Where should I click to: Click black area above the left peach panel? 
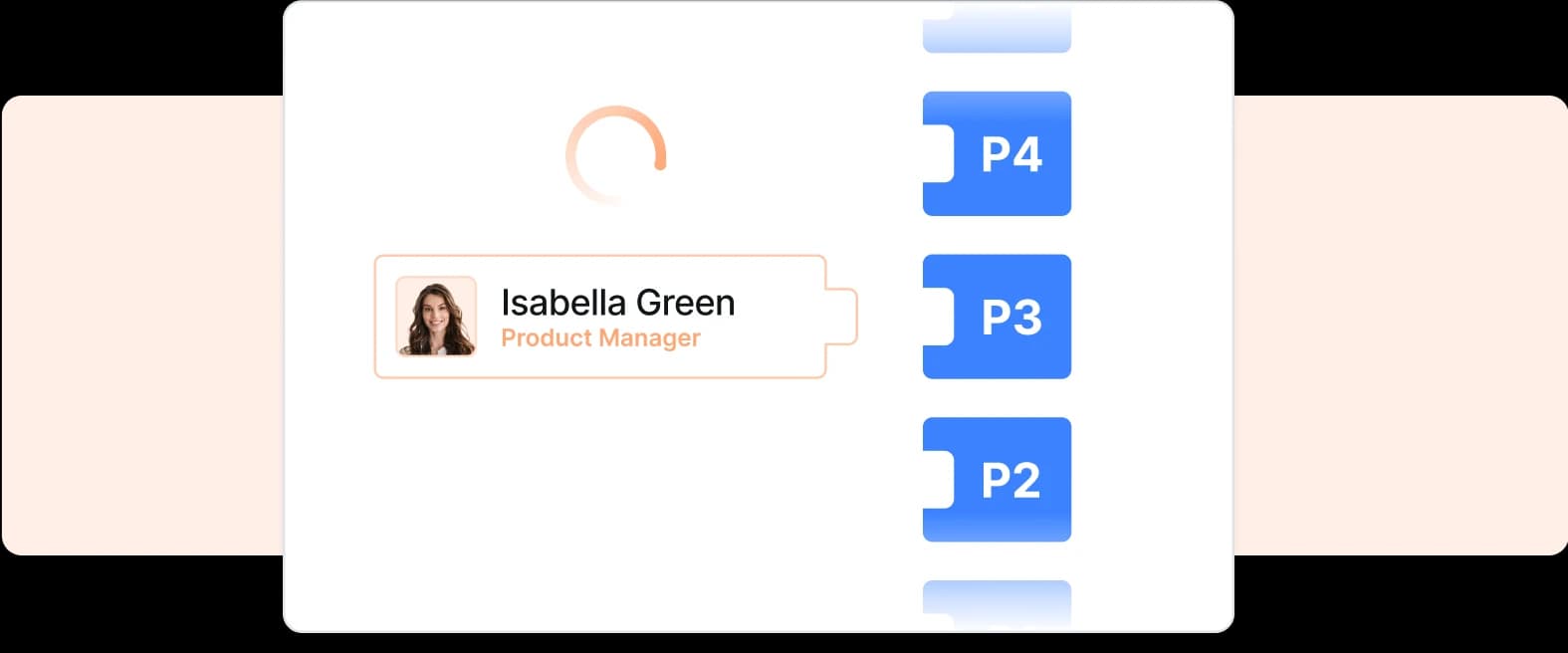point(139,45)
